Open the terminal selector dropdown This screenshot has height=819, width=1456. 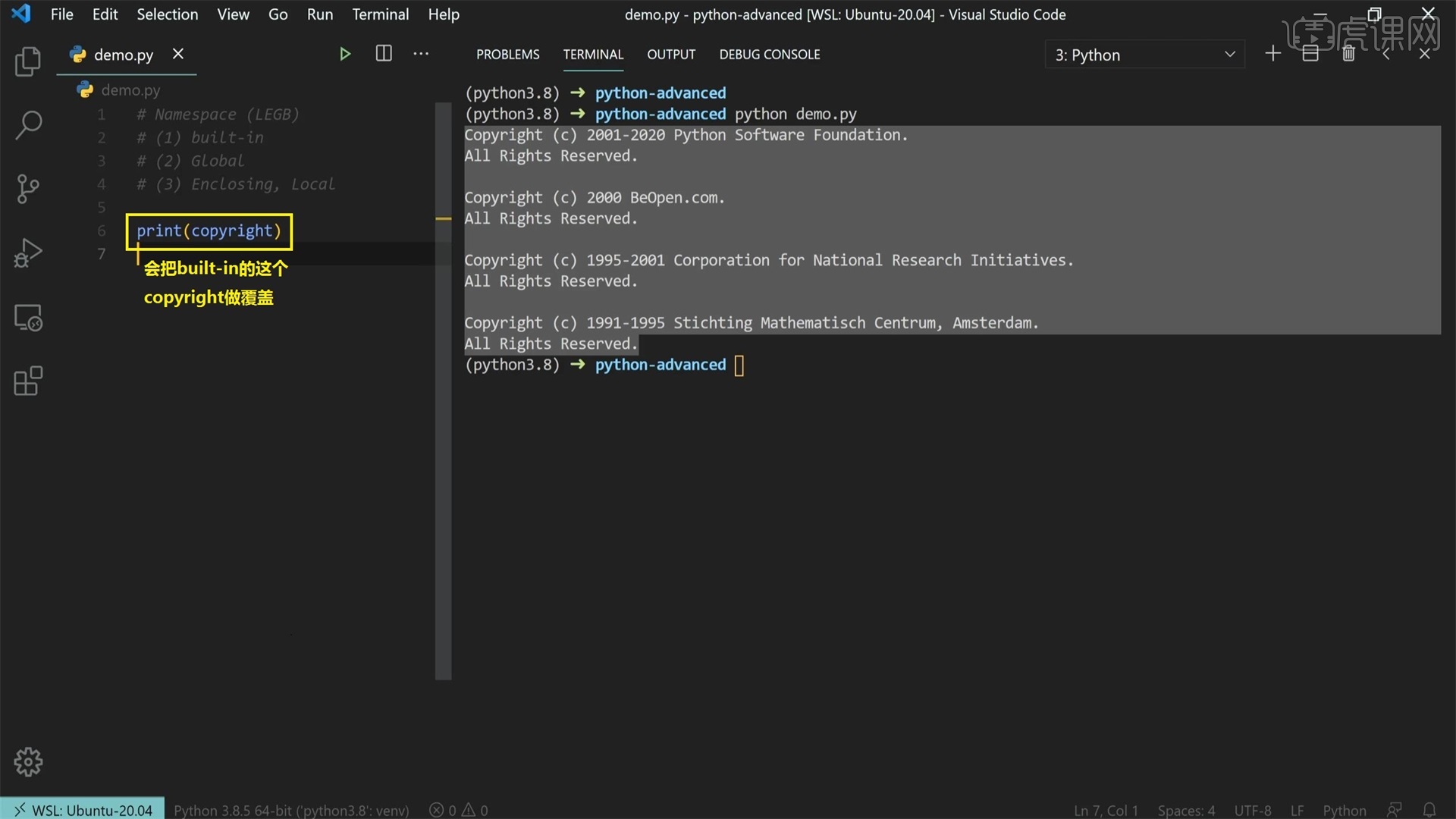1144,54
